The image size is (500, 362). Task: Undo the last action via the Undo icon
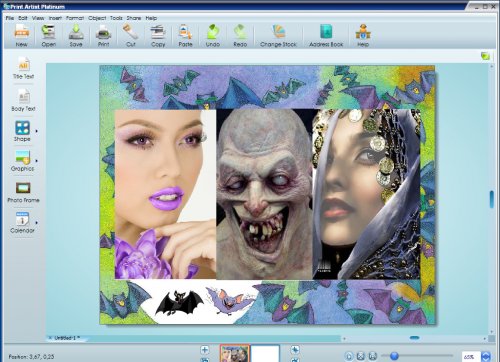pos(213,32)
